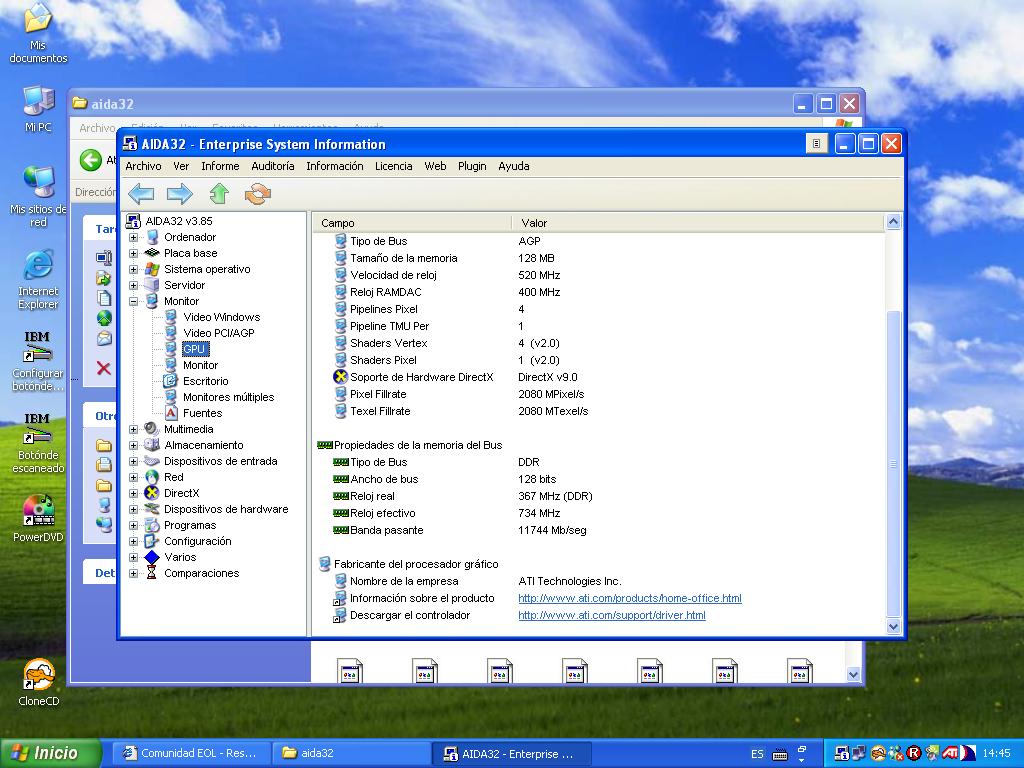Click the ATI tray icon
1024x768 pixels.
[x=950, y=753]
